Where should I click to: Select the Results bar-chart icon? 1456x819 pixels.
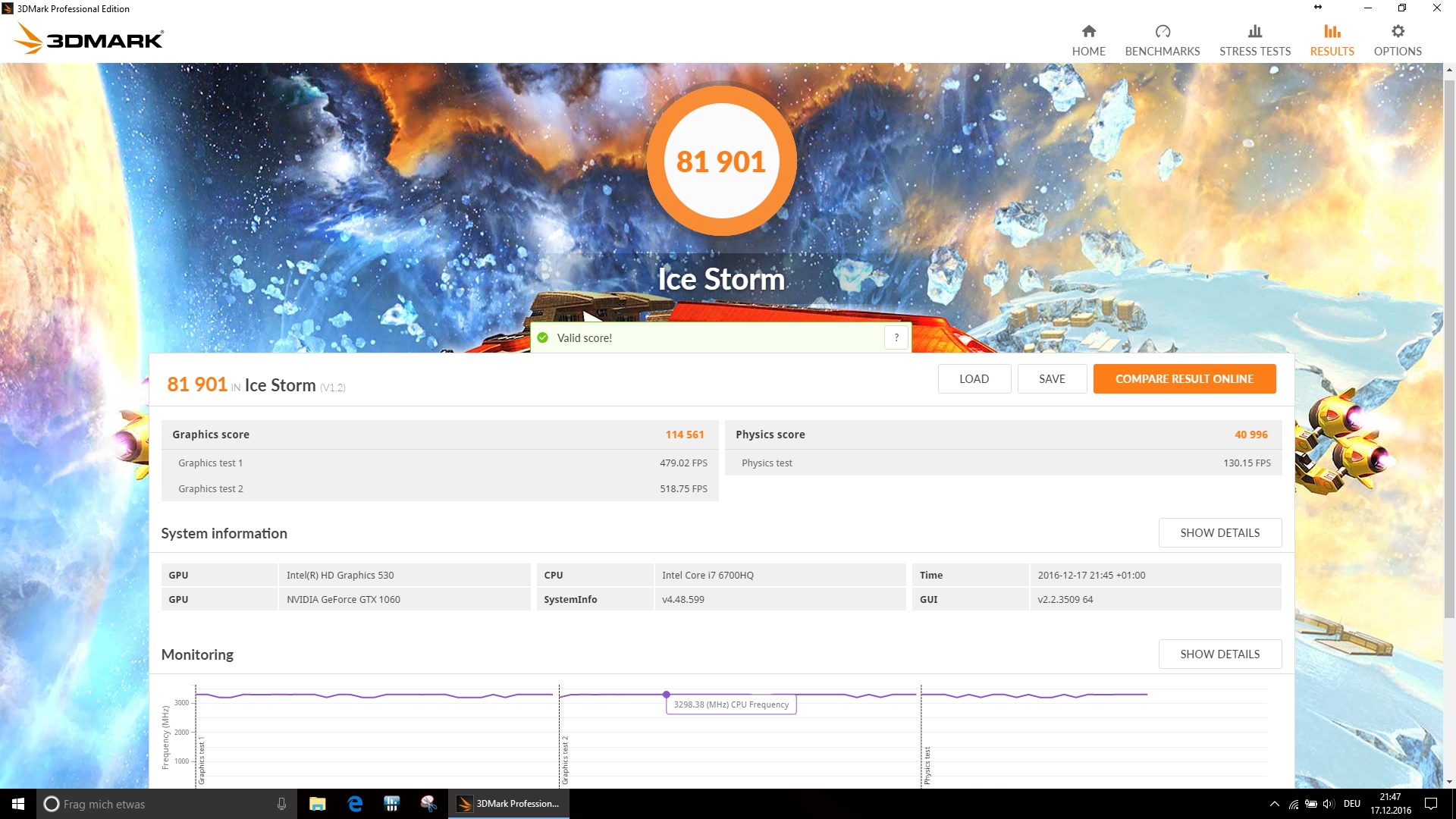[1332, 31]
